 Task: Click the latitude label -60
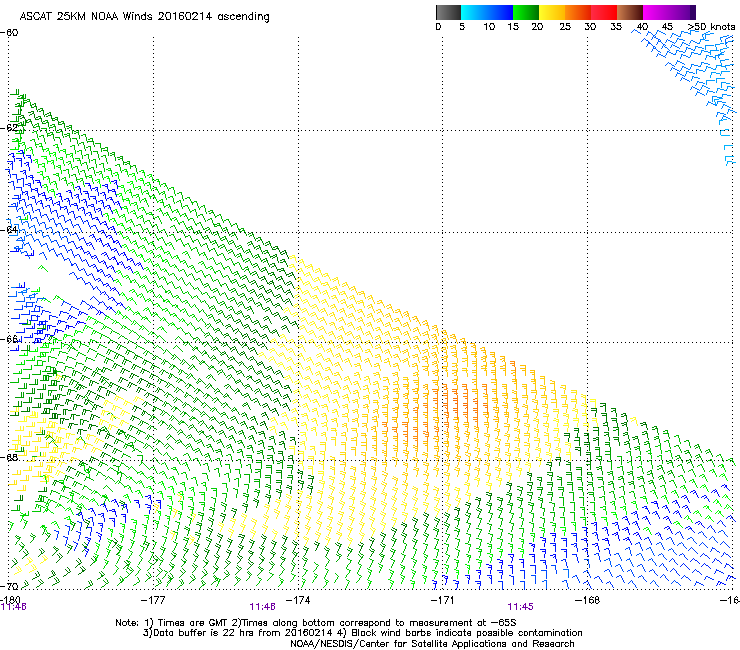9,33
